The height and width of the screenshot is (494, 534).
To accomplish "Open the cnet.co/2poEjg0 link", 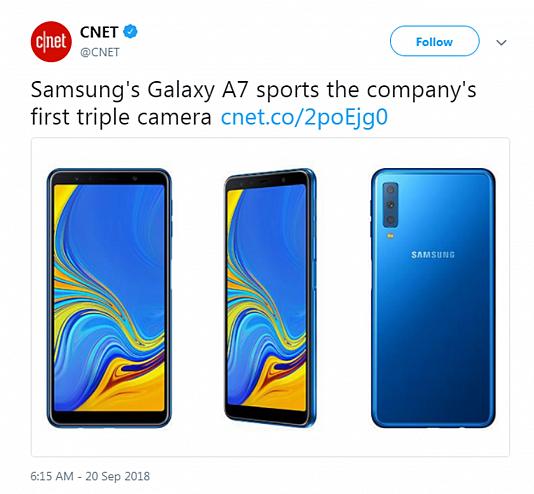I will (304, 117).
